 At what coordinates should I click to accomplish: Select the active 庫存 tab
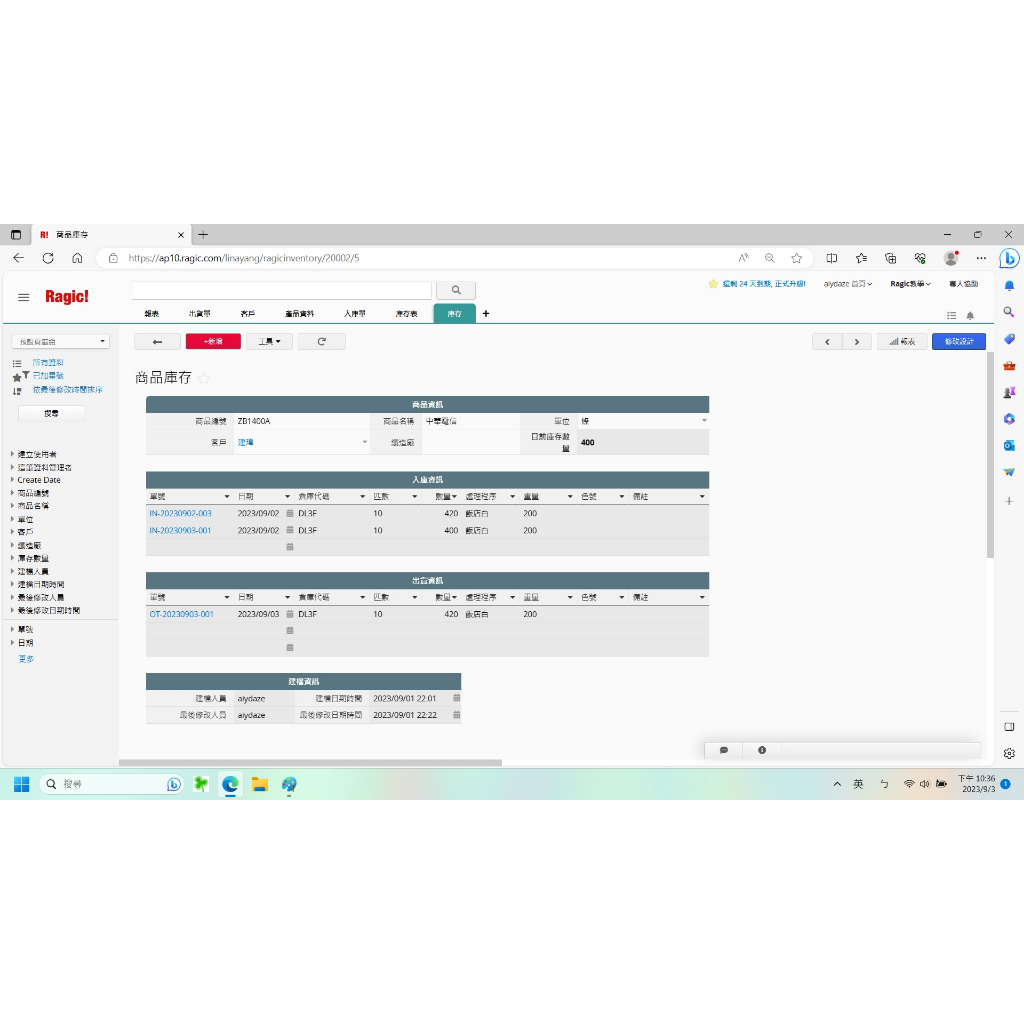(455, 314)
